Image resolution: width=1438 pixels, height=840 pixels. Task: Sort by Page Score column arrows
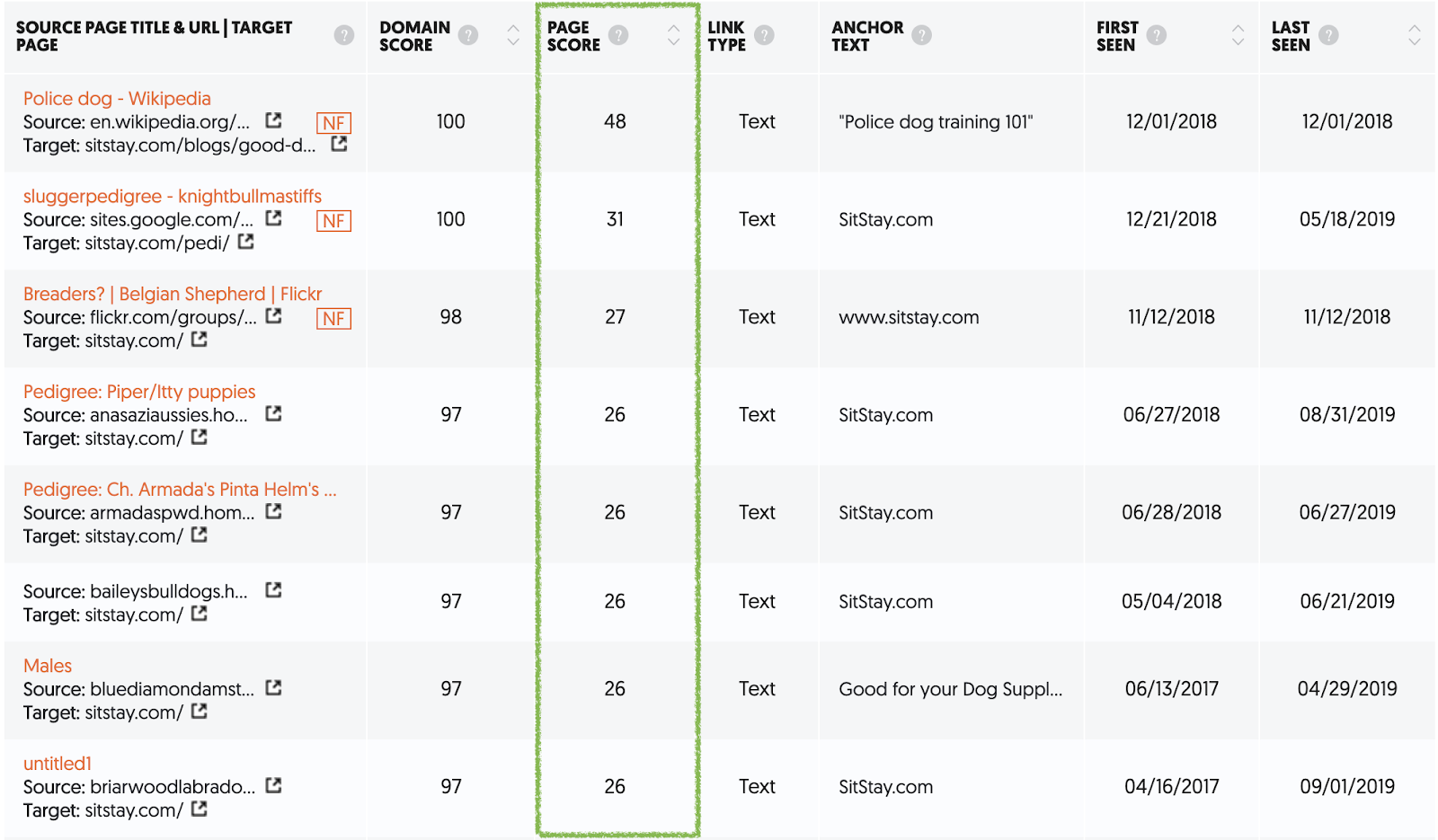(674, 35)
